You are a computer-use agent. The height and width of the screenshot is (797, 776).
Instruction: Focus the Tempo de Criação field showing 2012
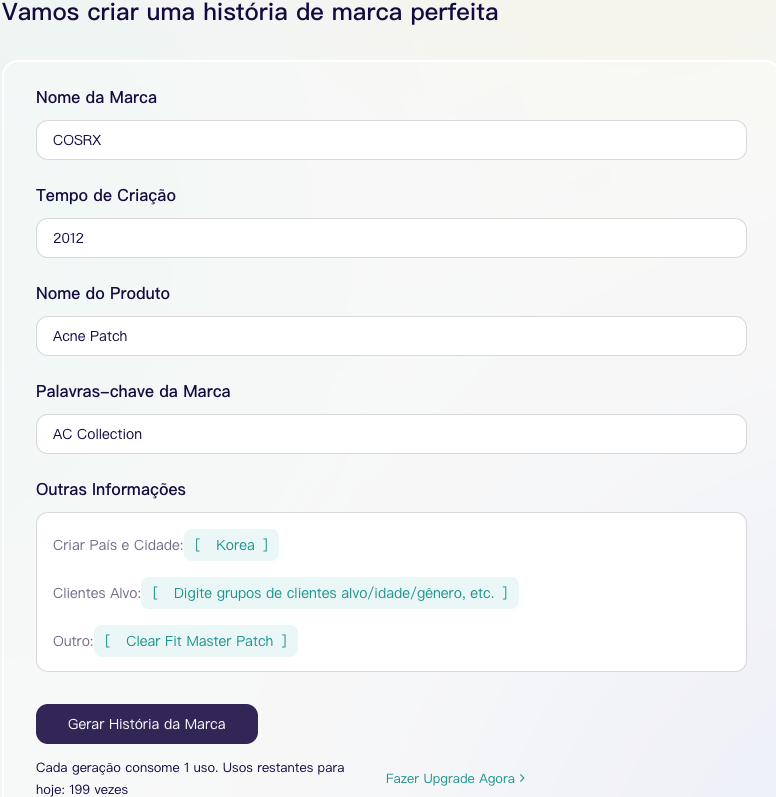pos(391,238)
